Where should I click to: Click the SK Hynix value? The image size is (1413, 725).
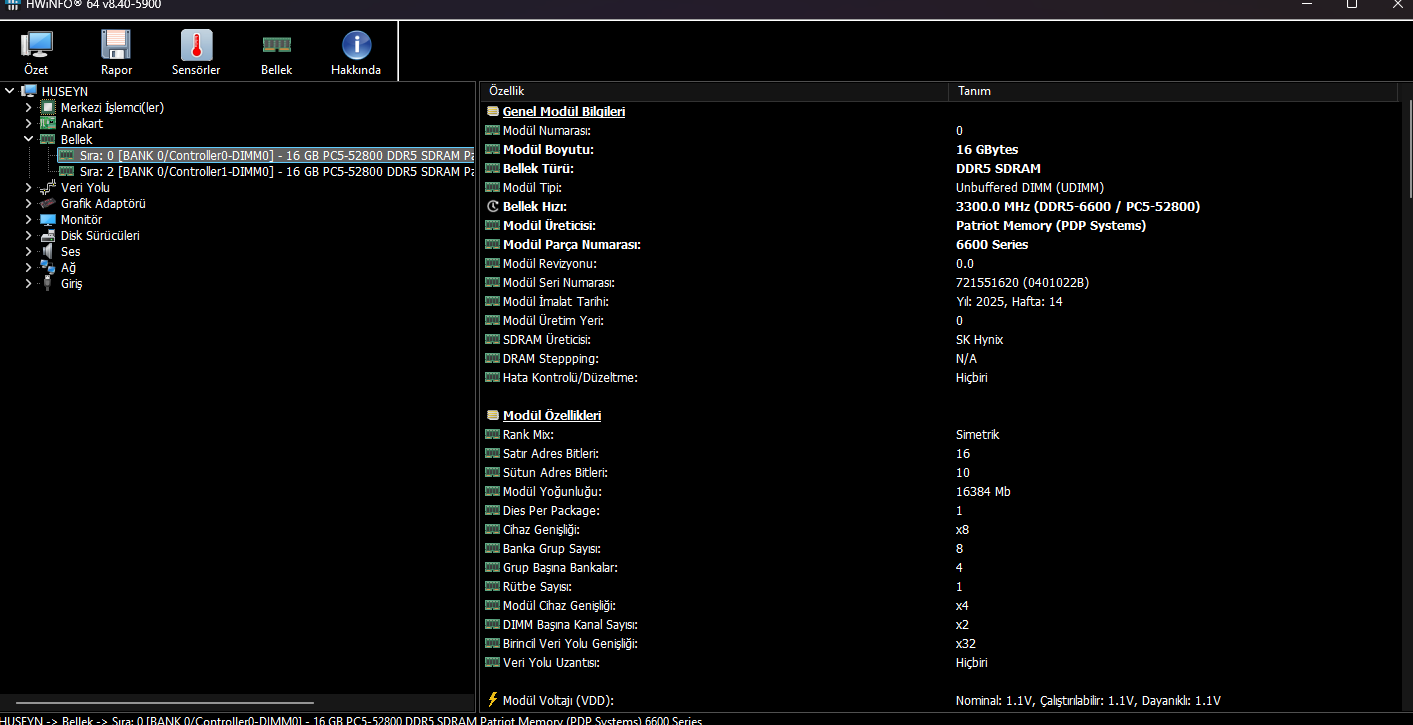click(x=979, y=340)
